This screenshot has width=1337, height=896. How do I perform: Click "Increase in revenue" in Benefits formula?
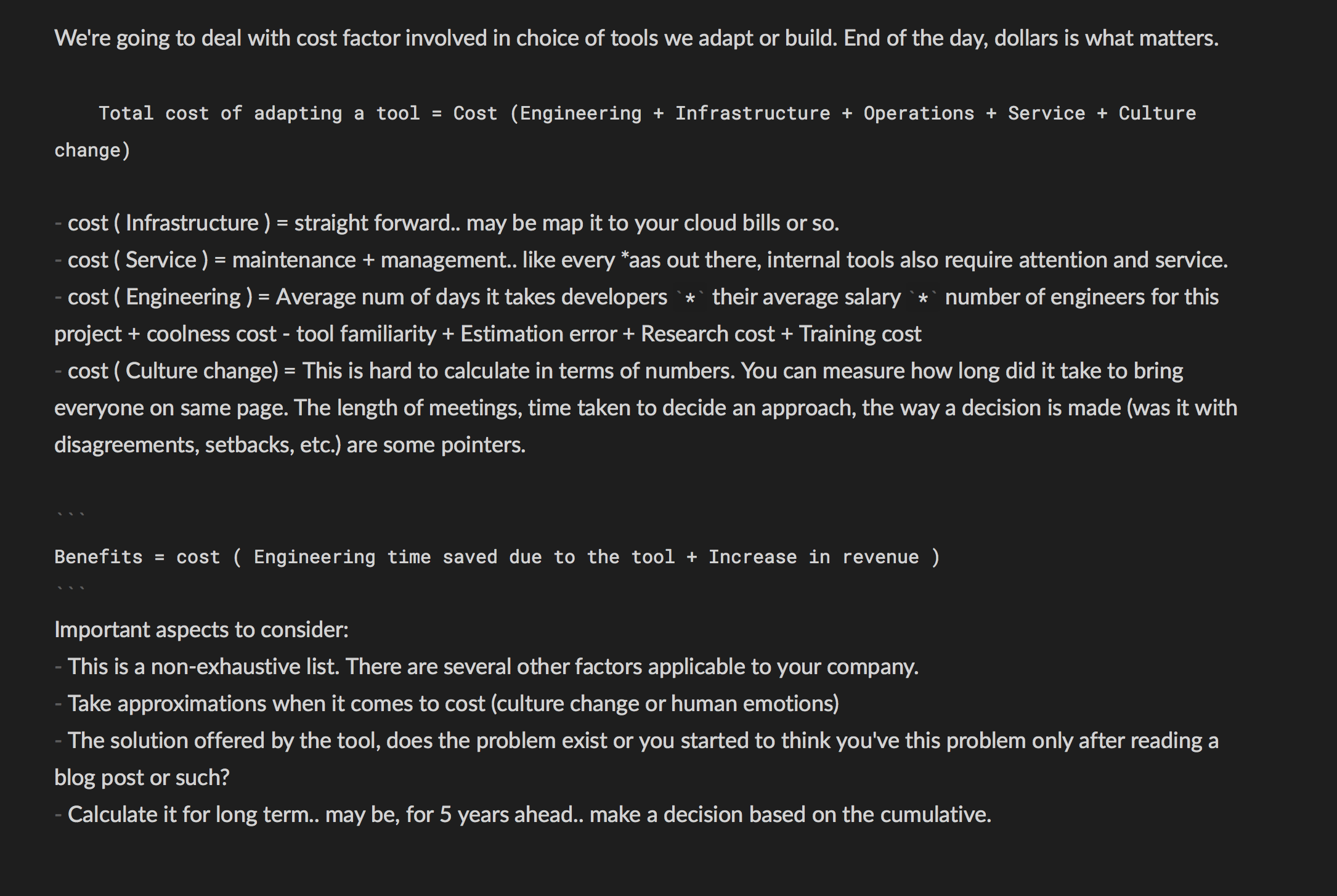tap(813, 557)
